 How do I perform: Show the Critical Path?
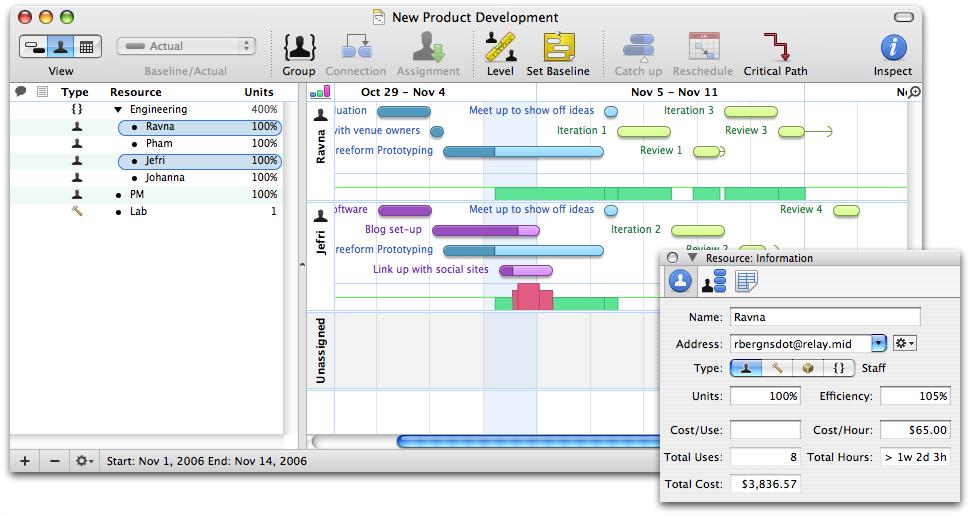point(776,48)
